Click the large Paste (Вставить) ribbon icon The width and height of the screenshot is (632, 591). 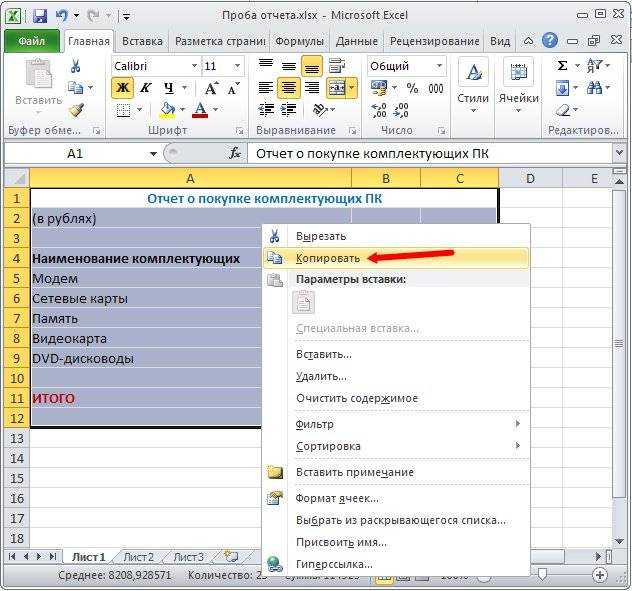tap(39, 74)
